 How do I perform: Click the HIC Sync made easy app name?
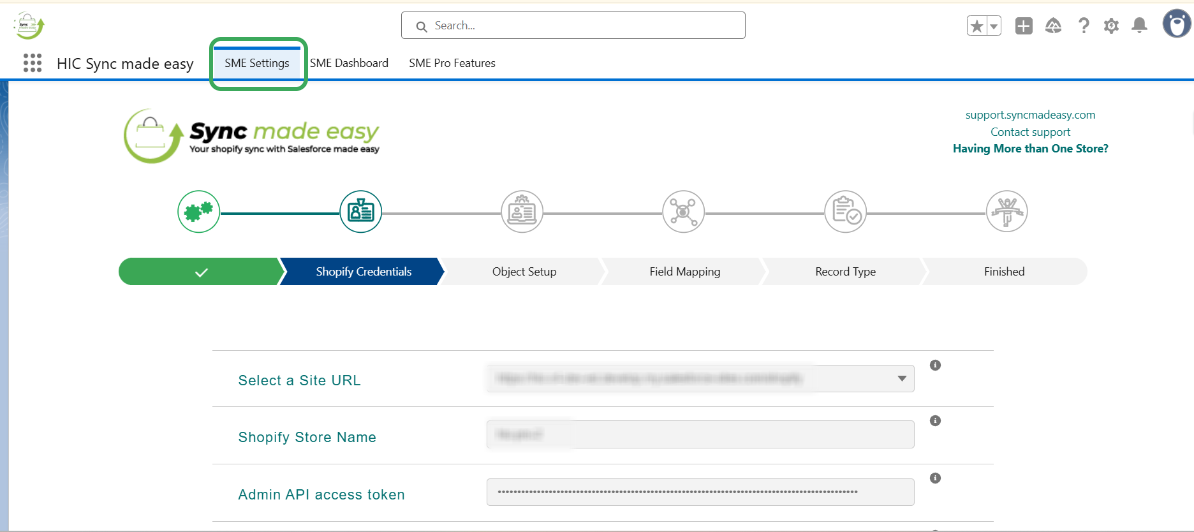click(x=125, y=64)
